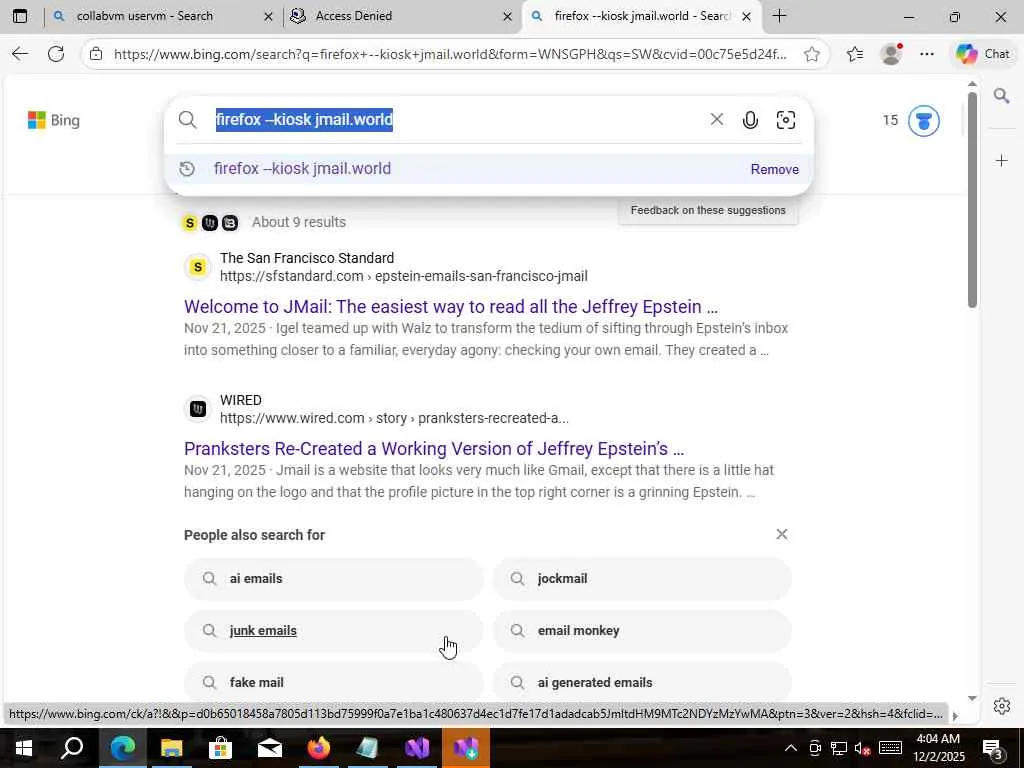Open the Favorites list icon

point(855,54)
